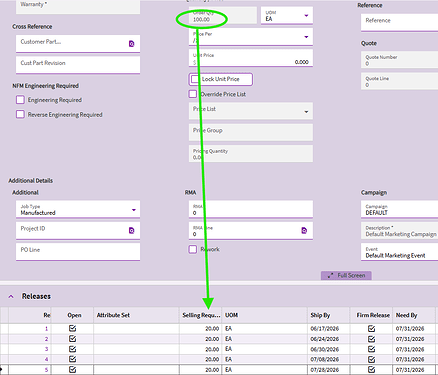Click the PO Line input field
Viewport: 438px width, 375px height.
coord(78,251)
